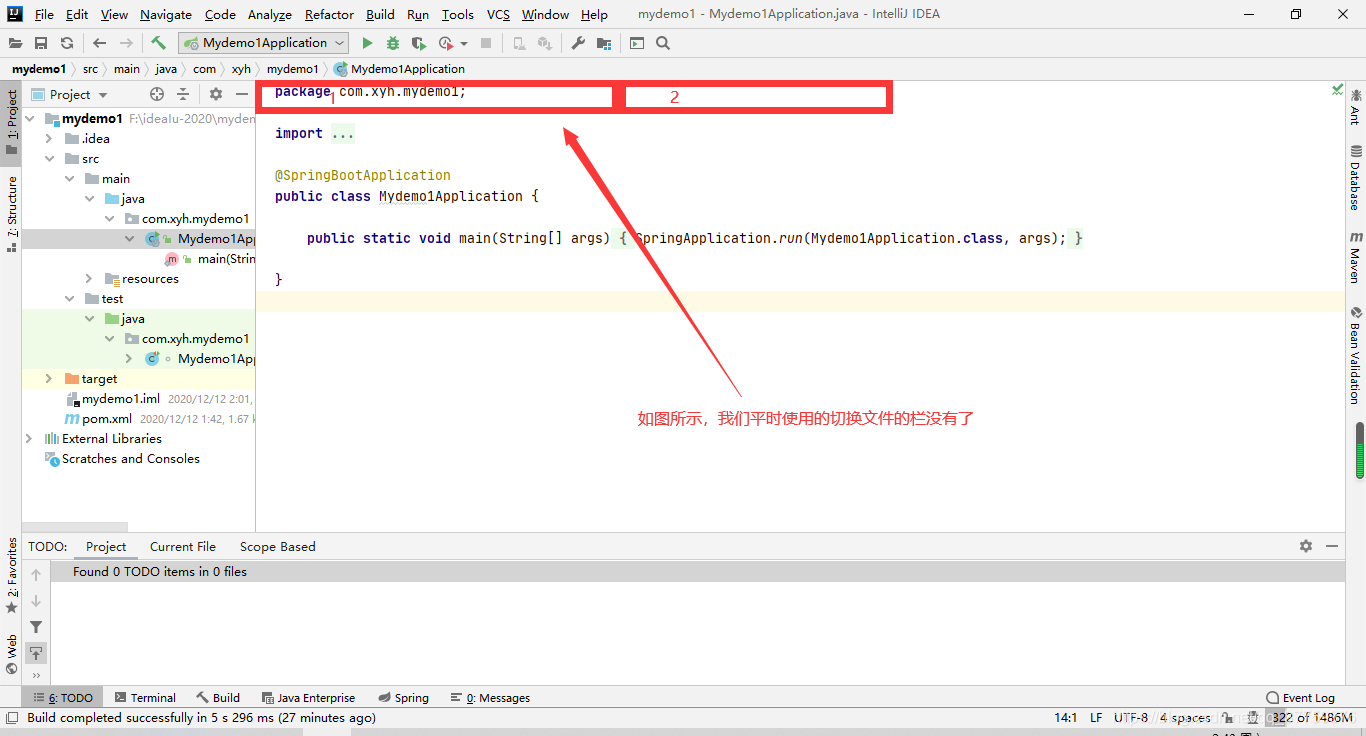The width and height of the screenshot is (1366, 736).
Task: Open Bean Validation side tool window
Action: click(x=1356, y=354)
